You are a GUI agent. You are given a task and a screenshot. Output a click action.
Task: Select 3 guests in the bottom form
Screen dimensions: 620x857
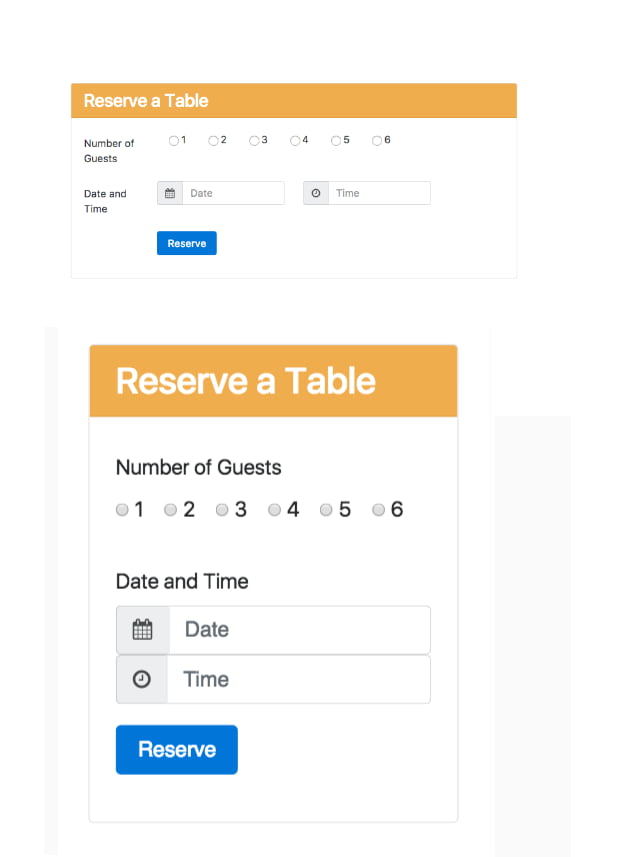(222, 509)
